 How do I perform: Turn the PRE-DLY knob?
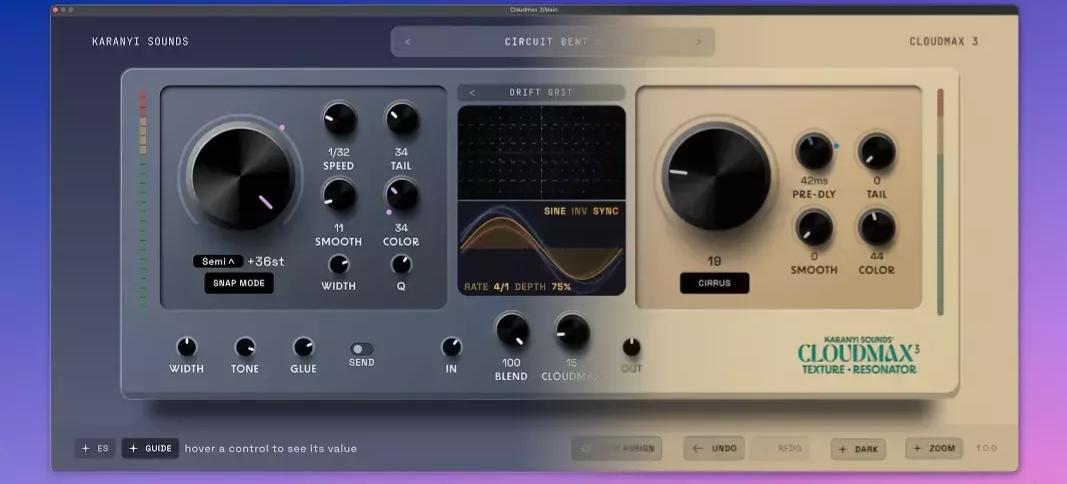(x=814, y=152)
